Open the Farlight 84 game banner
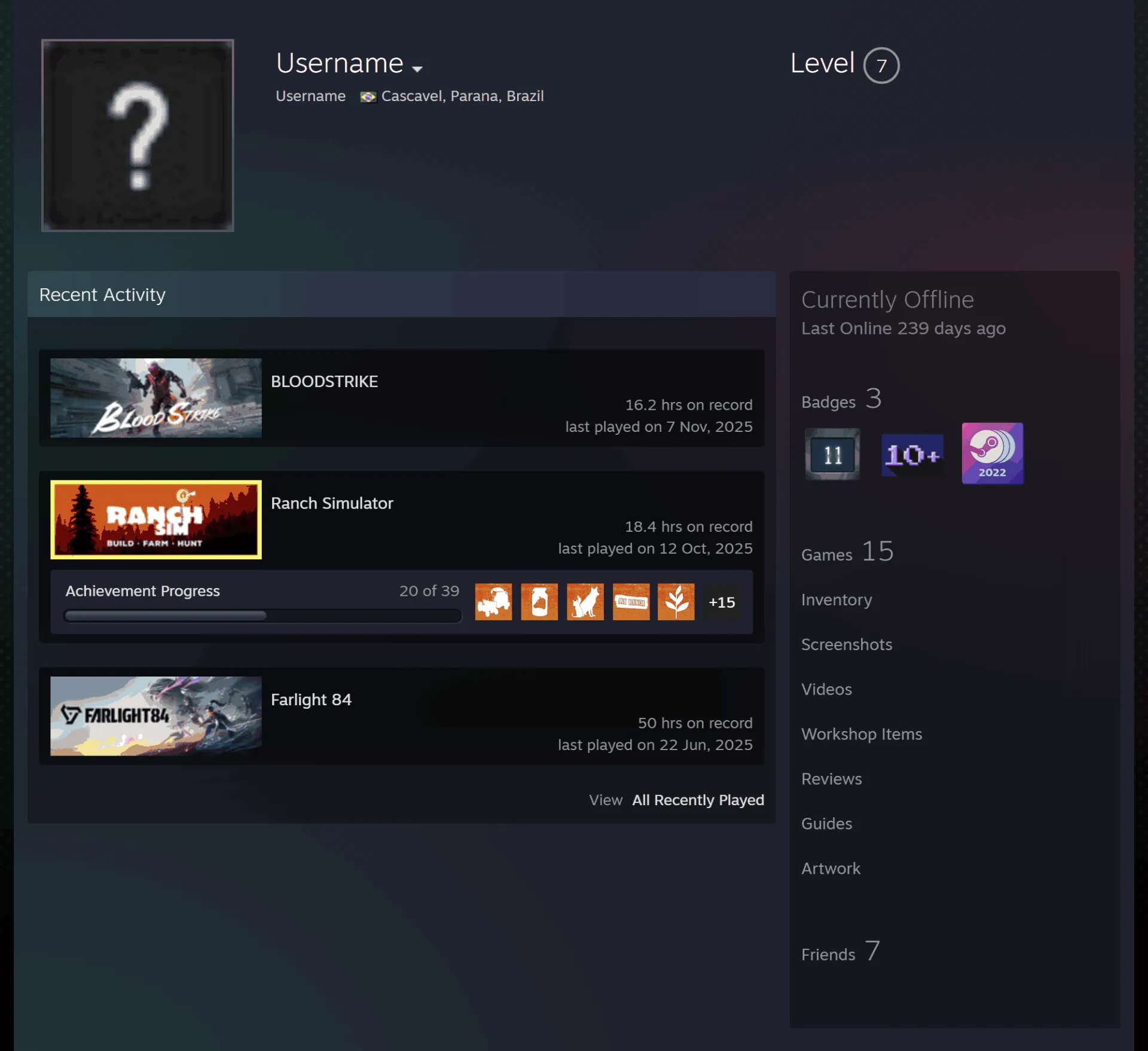The height and width of the screenshot is (1051, 1148). click(156, 716)
